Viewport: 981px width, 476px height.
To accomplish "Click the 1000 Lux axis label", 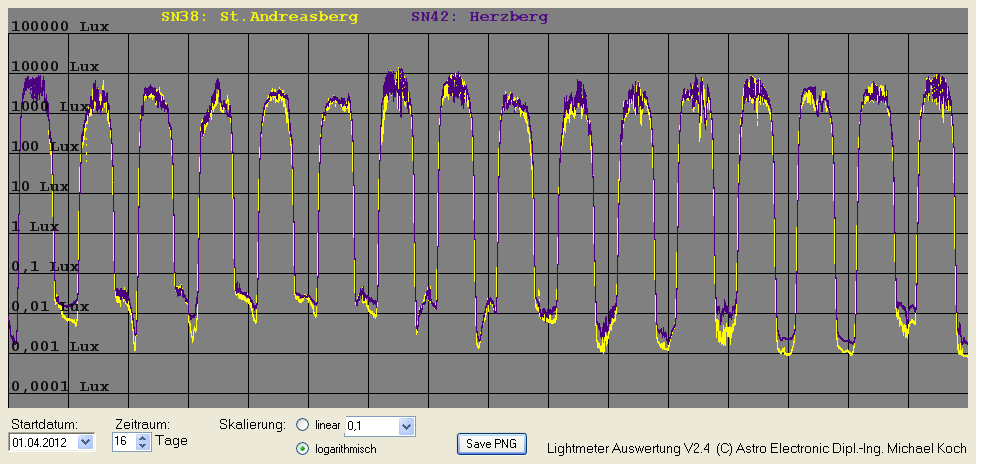I will coord(51,106).
